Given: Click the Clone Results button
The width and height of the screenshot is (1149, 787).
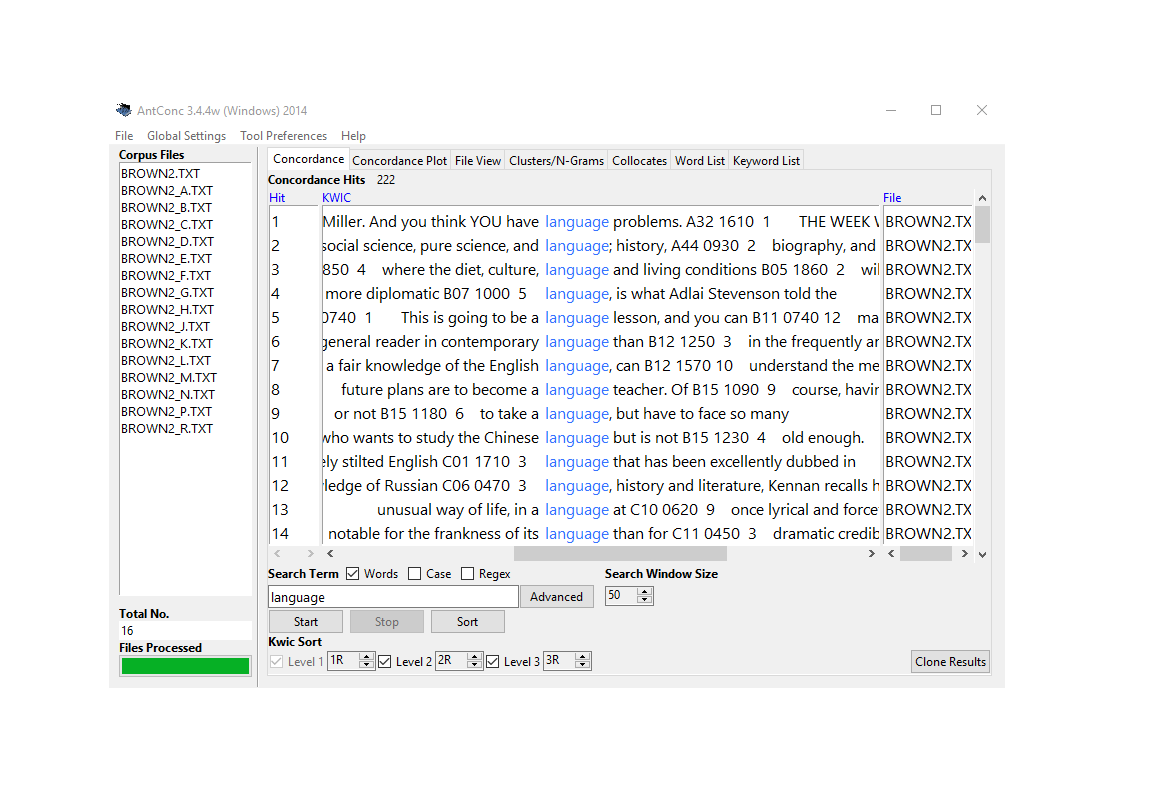Looking at the screenshot, I should coord(950,661).
